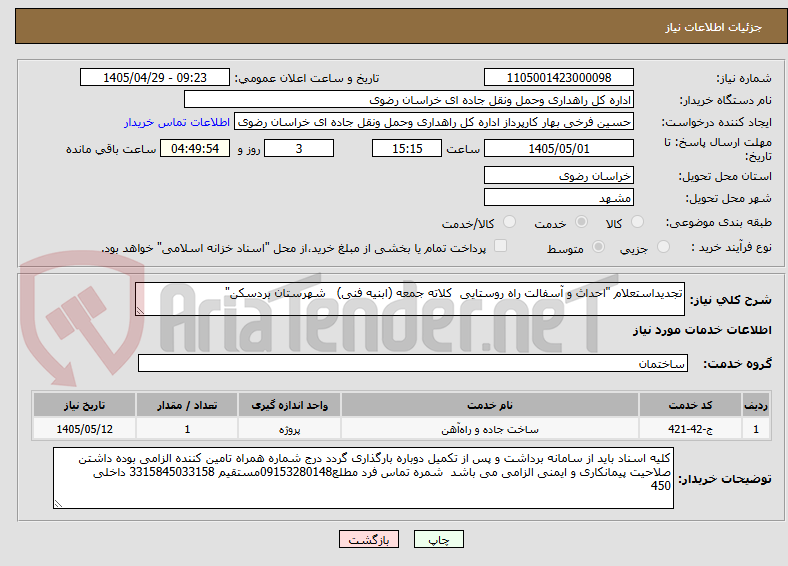Click the تاریخ نیاز column header
788x566 pixels.
84,405
